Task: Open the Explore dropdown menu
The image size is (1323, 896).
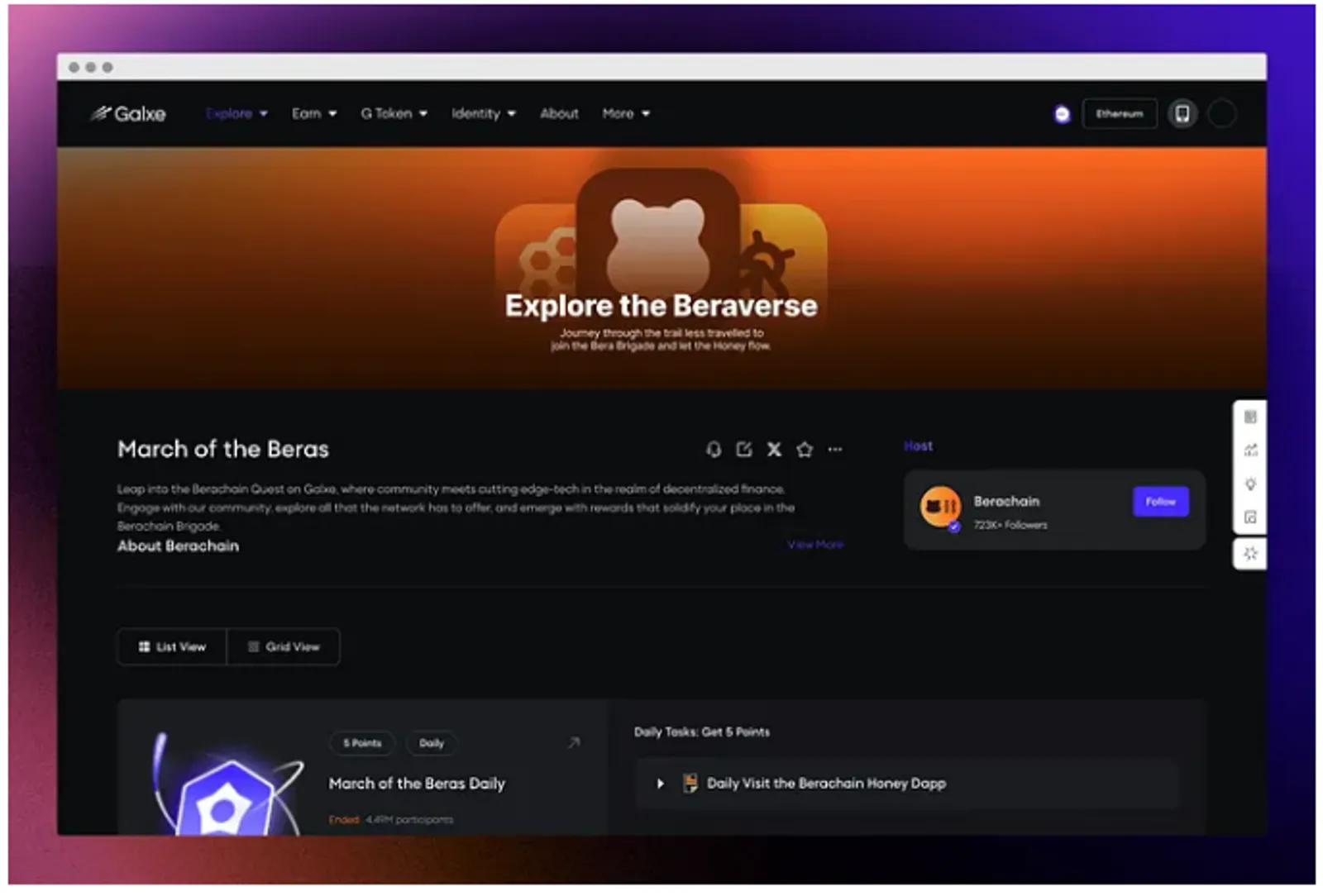Action: [x=236, y=113]
